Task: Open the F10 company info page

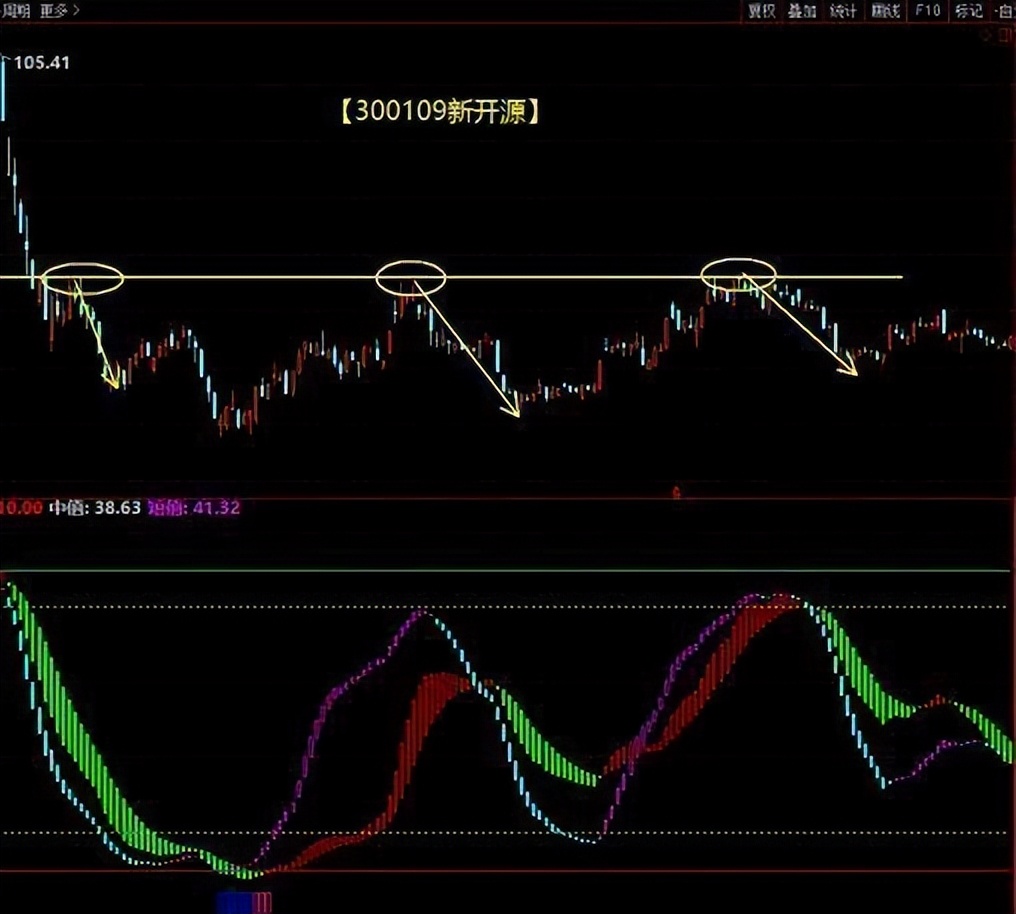Action: pyautogui.click(x=927, y=11)
